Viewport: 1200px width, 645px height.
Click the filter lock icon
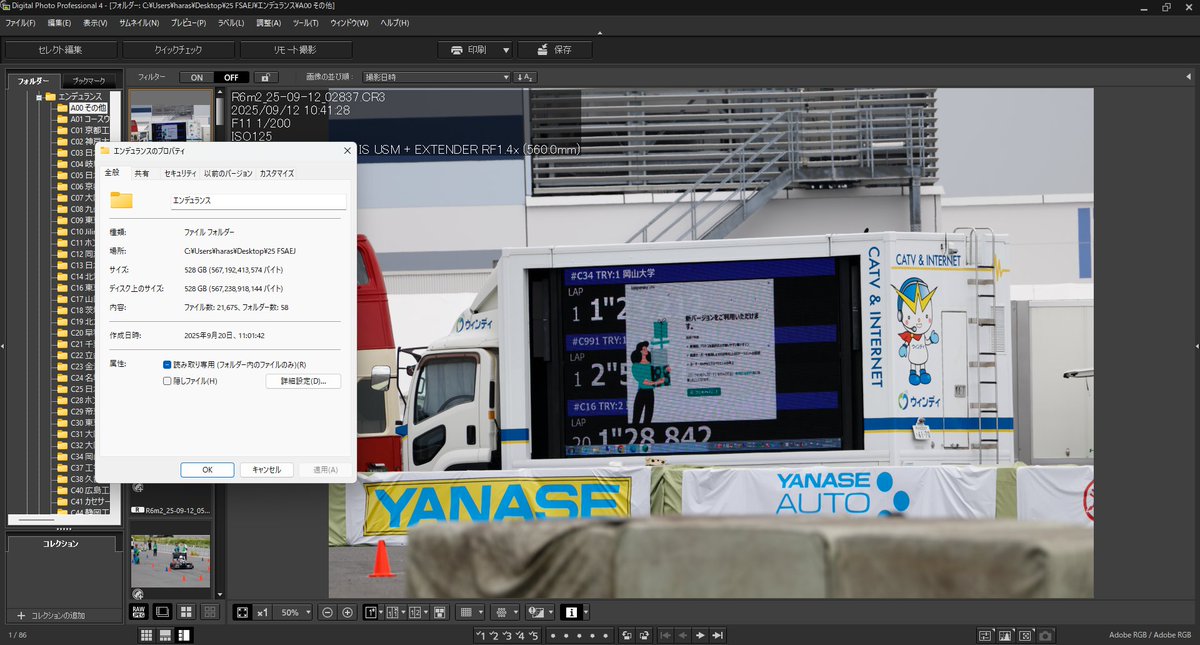(x=264, y=77)
